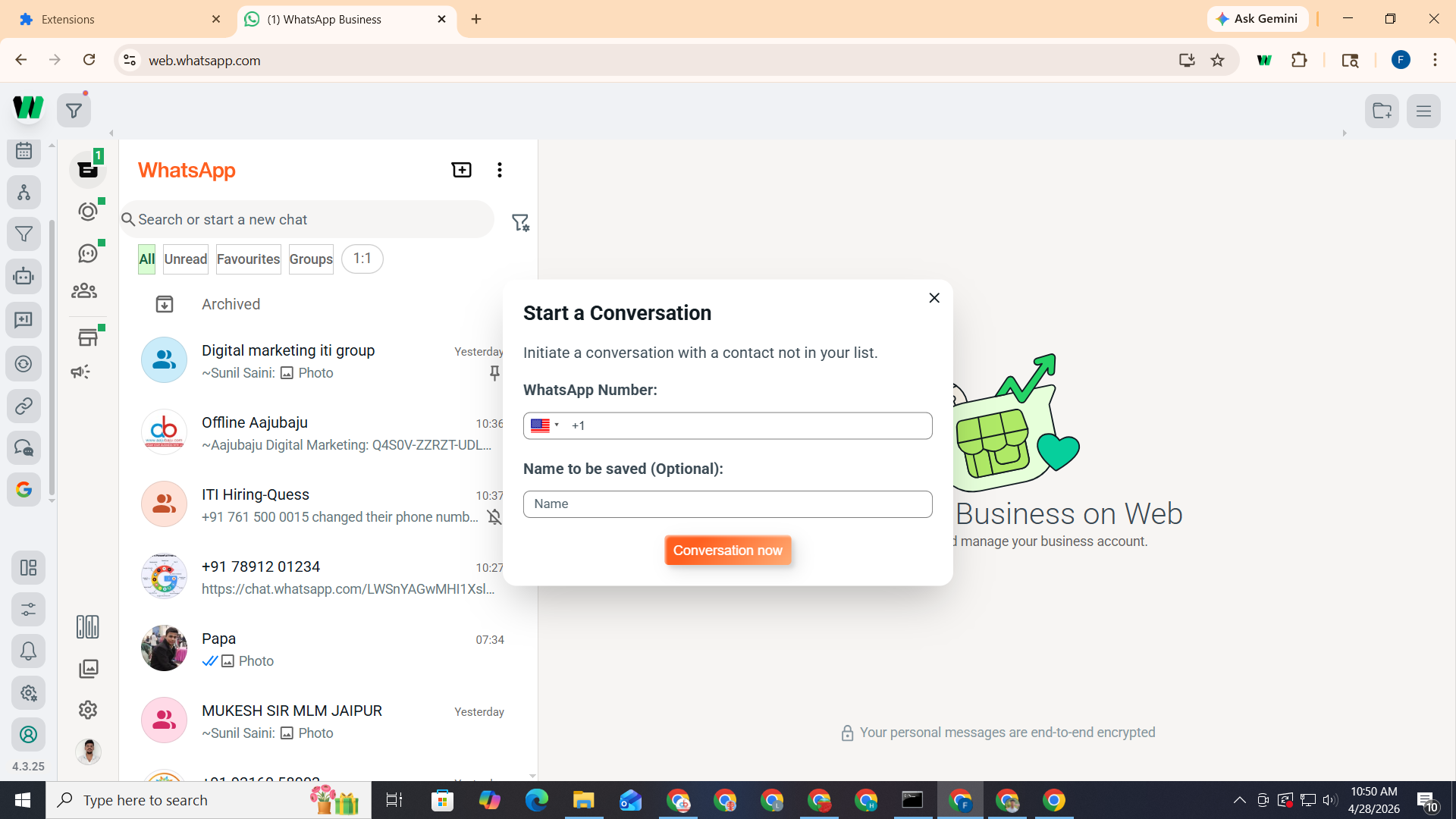
Task: Click the pin icon on Digital marketing group
Action: coord(494,373)
